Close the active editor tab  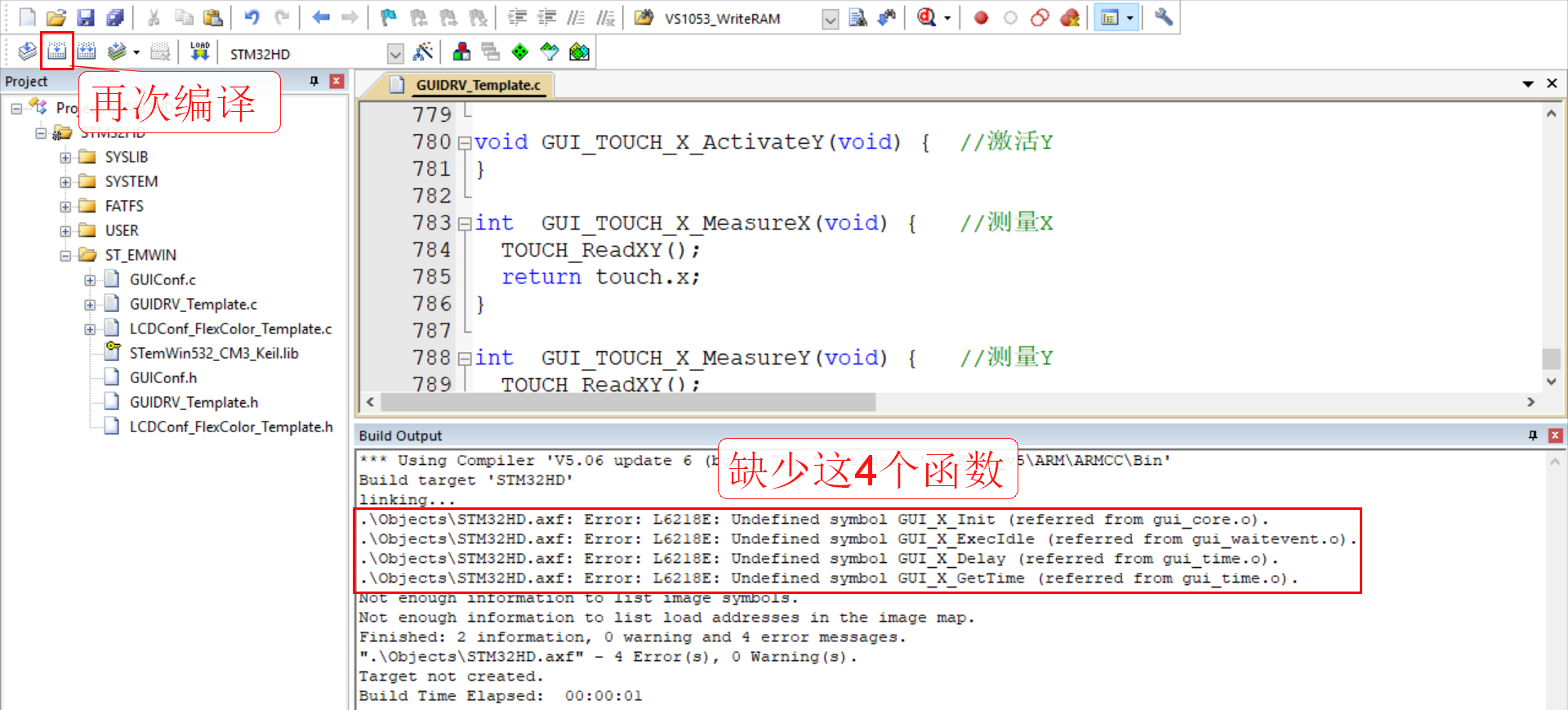1552,83
